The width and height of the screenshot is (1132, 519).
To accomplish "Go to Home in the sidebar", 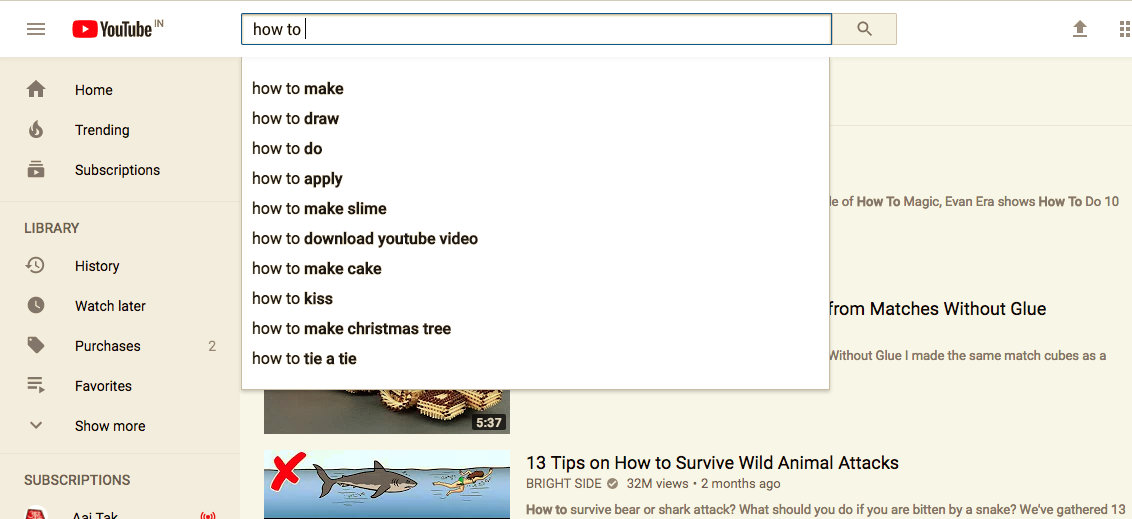I will tap(93, 90).
